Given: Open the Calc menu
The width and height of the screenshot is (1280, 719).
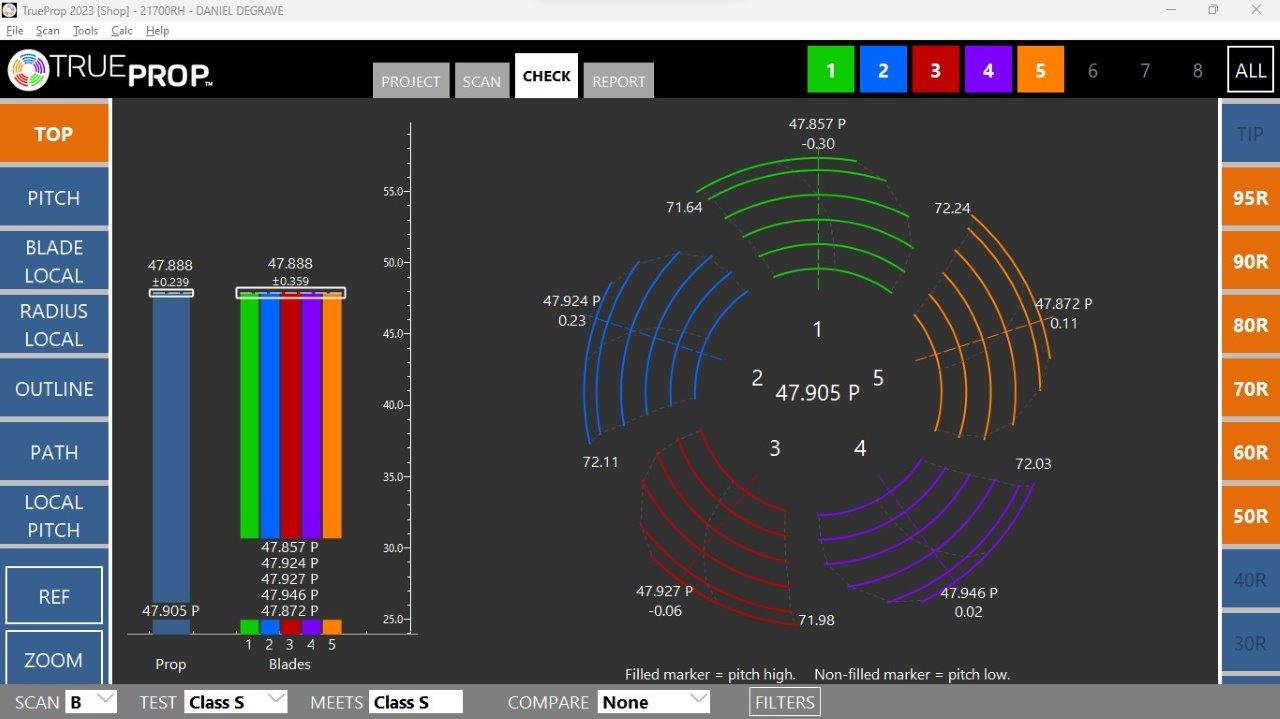Looking at the screenshot, I should pos(122,31).
